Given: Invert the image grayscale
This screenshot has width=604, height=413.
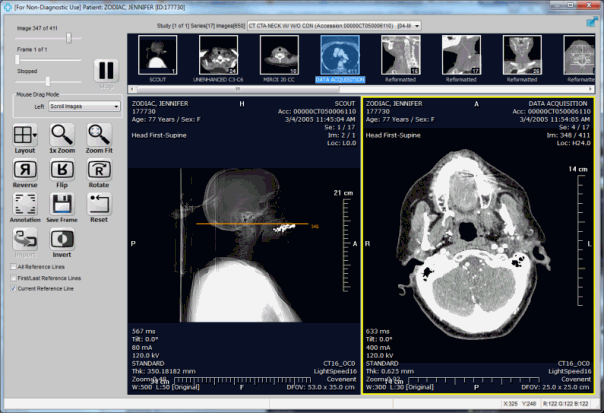Looking at the screenshot, I should click(62, 239).
